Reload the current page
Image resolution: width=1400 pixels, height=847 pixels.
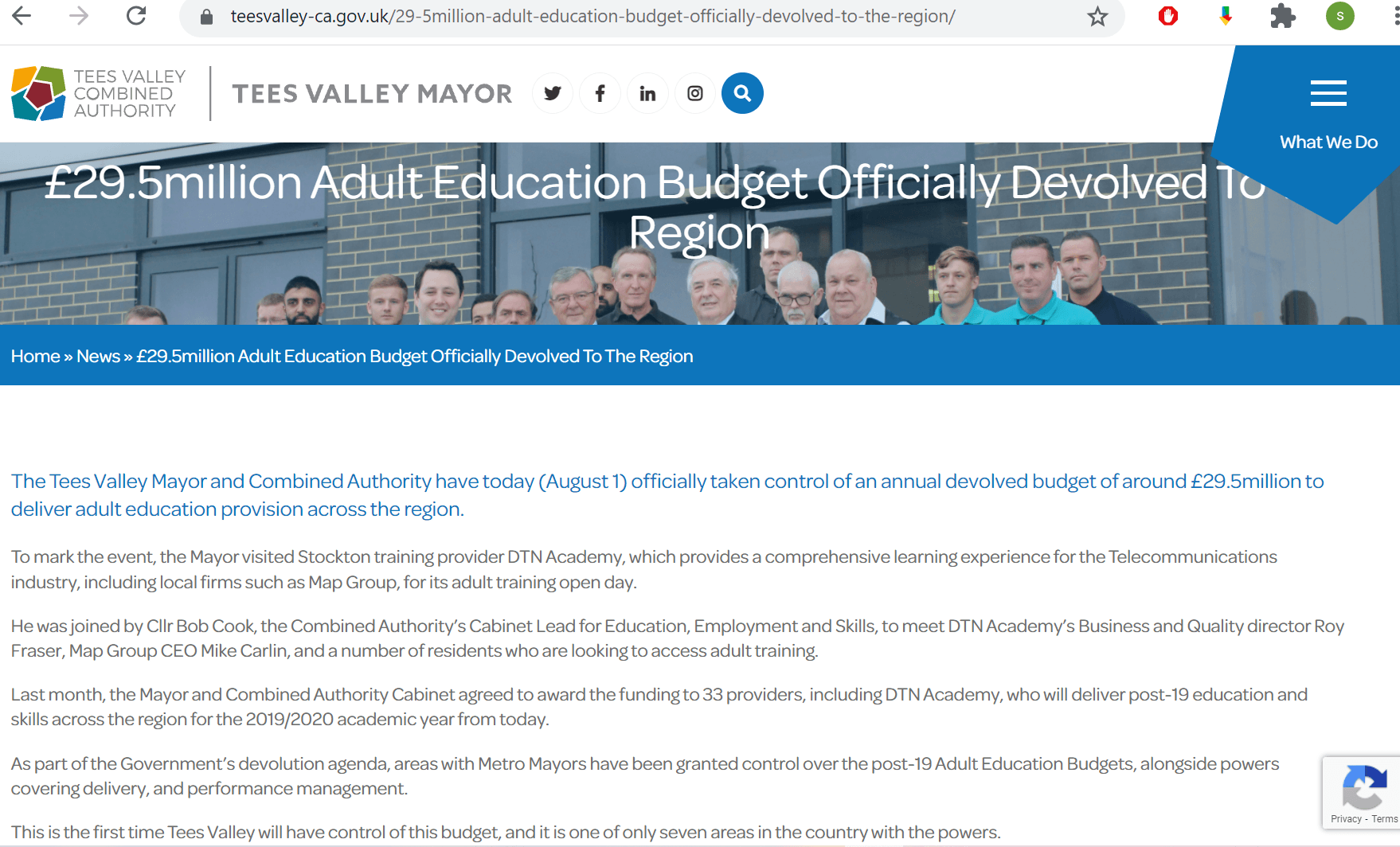136,15
